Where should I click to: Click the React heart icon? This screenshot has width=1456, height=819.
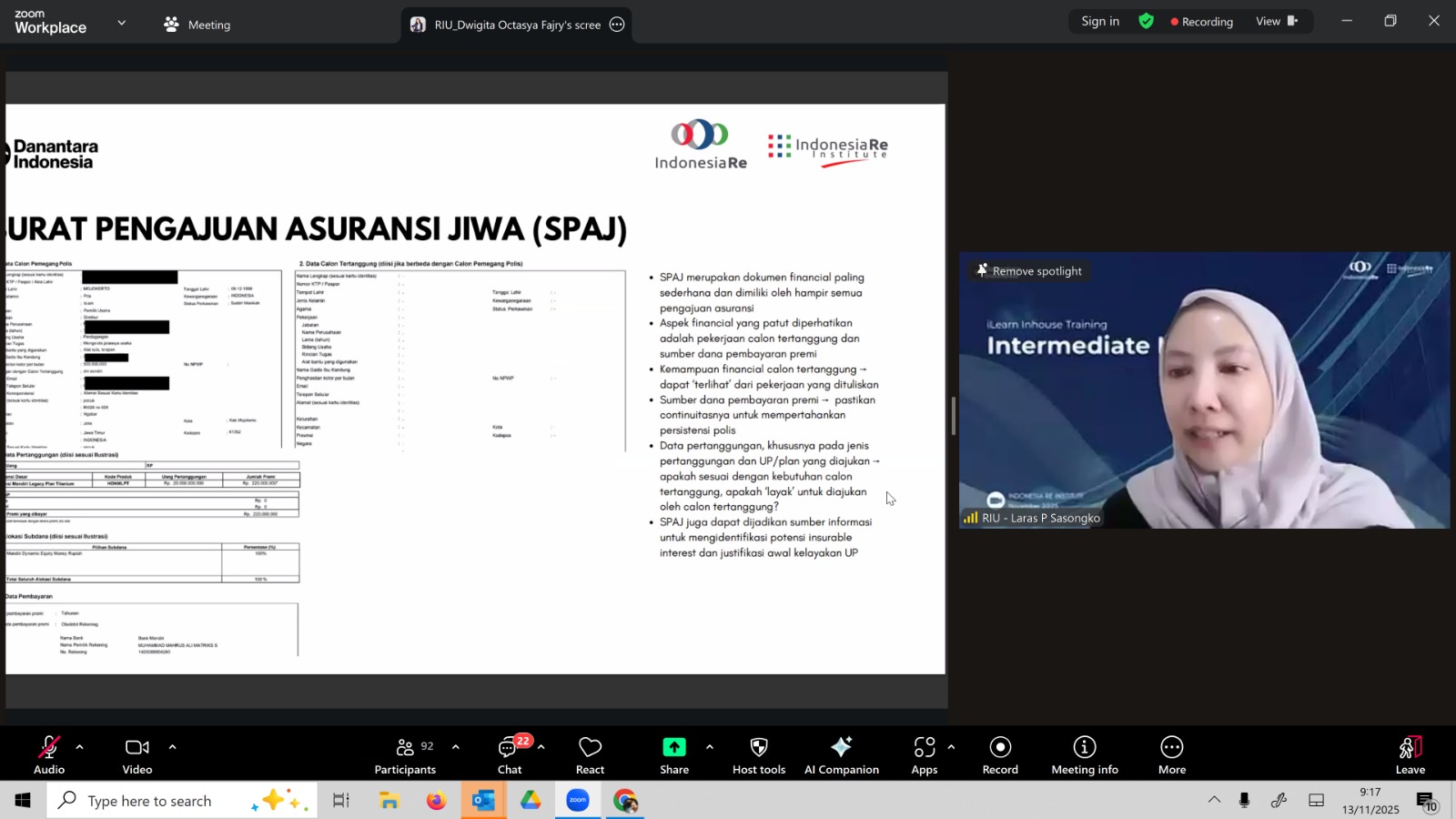point(590,754)
